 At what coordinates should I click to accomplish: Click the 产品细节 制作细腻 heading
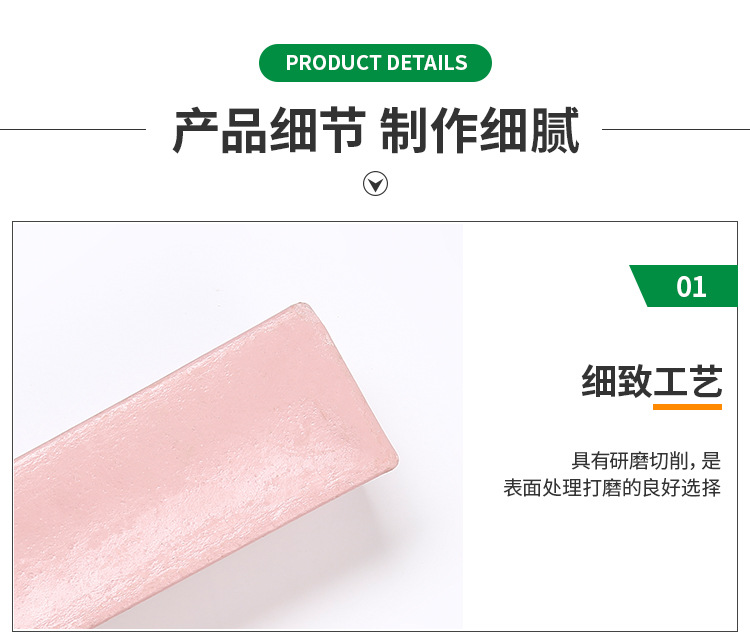tap(376, 130)
